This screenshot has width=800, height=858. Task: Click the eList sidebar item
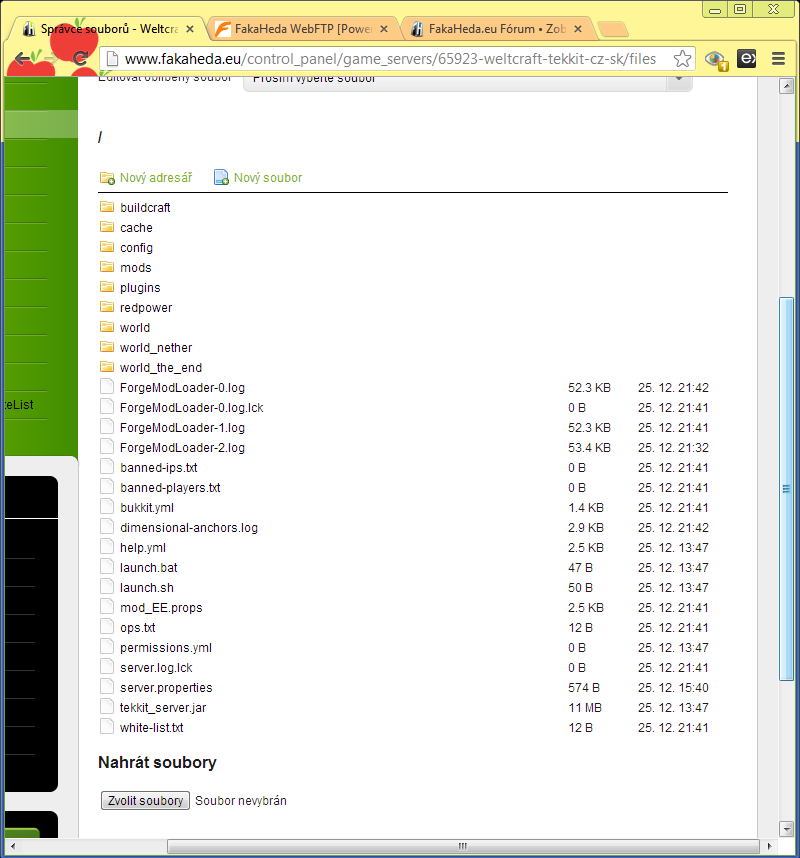click(x=20, y=404)
